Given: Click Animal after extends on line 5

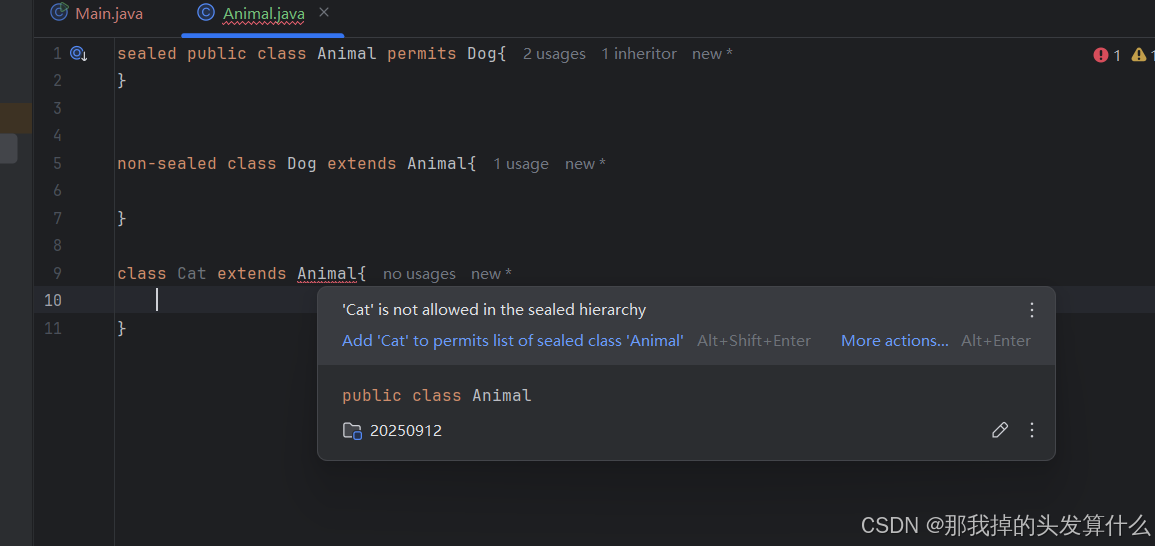Looking at the screenshot, I should pos(437,164).
